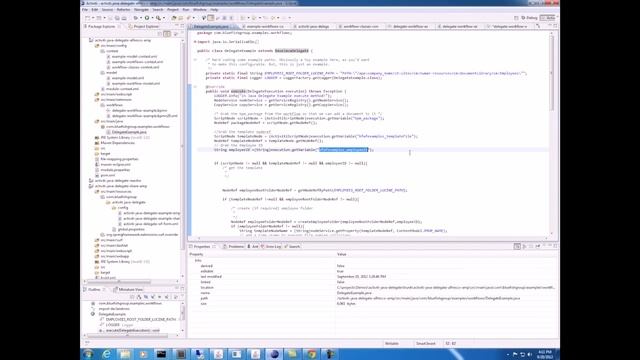
Task: Click Previous Annotation toolbar icon
Action: [x=253, y=18]
